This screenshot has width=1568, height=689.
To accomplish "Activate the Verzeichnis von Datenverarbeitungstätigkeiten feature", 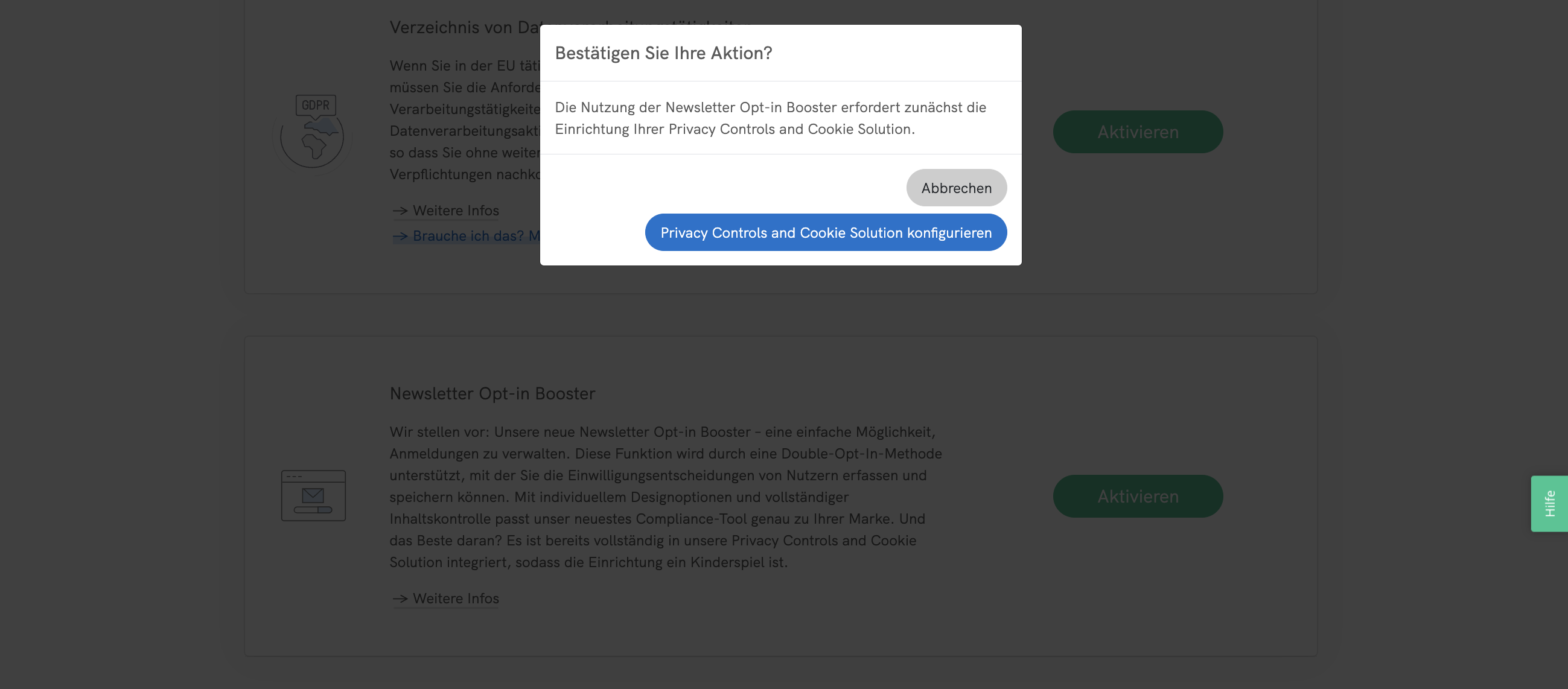I will pos(1137,132).
